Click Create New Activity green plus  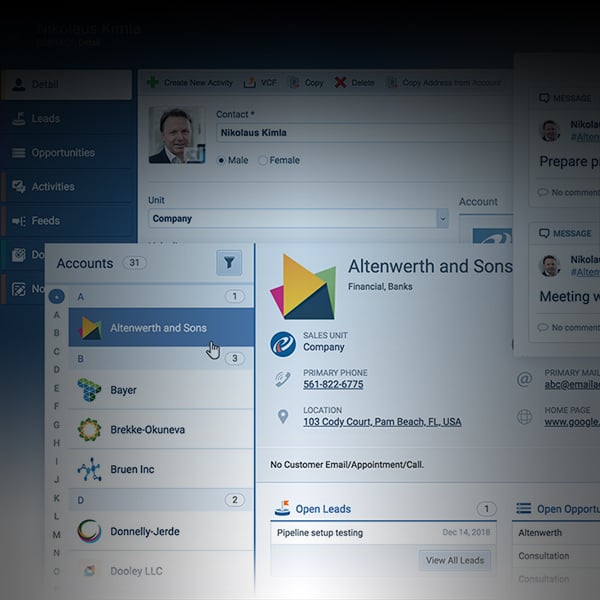153,82
